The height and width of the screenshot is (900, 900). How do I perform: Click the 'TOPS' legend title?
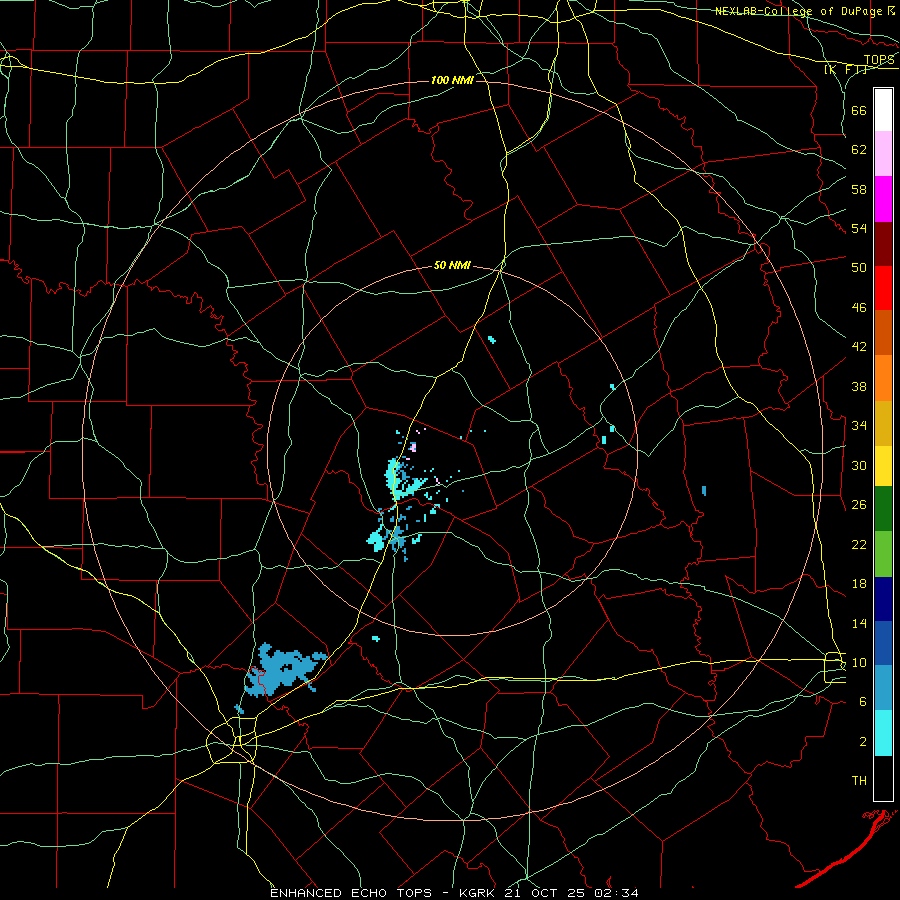[x=879, y=60]
